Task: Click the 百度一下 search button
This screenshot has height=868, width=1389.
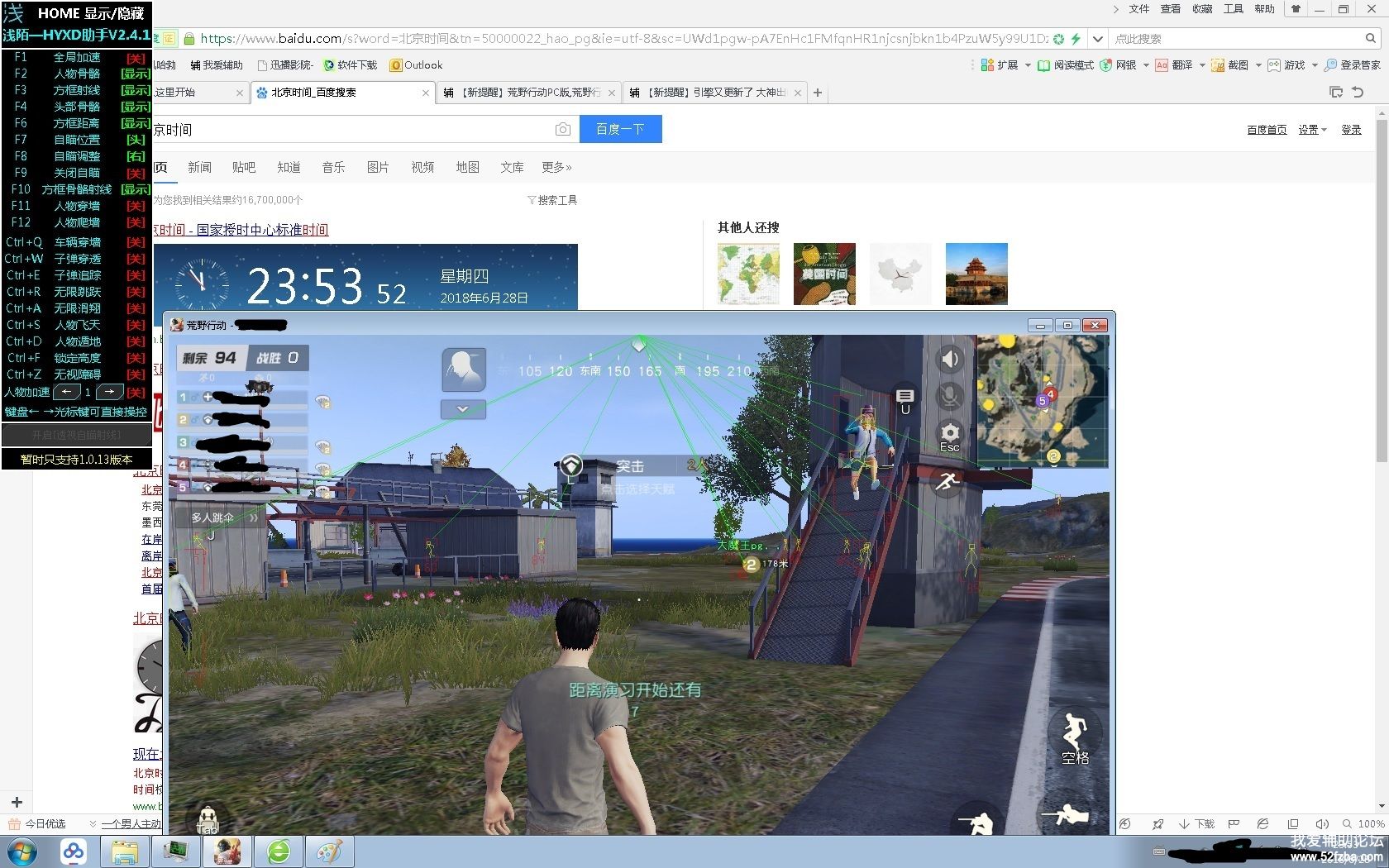Action: (620, 129)
